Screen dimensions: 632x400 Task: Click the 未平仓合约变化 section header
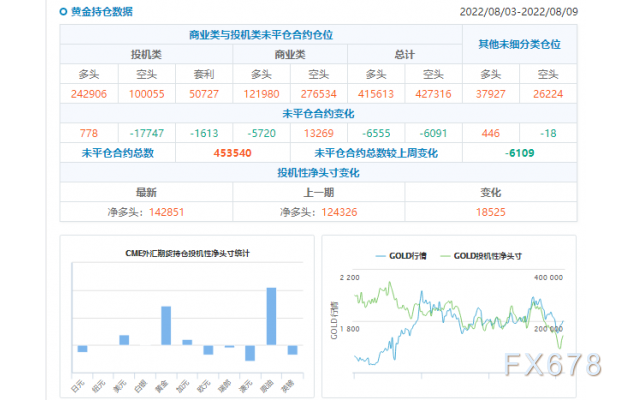pyautogui.click(x=318, y=114)
